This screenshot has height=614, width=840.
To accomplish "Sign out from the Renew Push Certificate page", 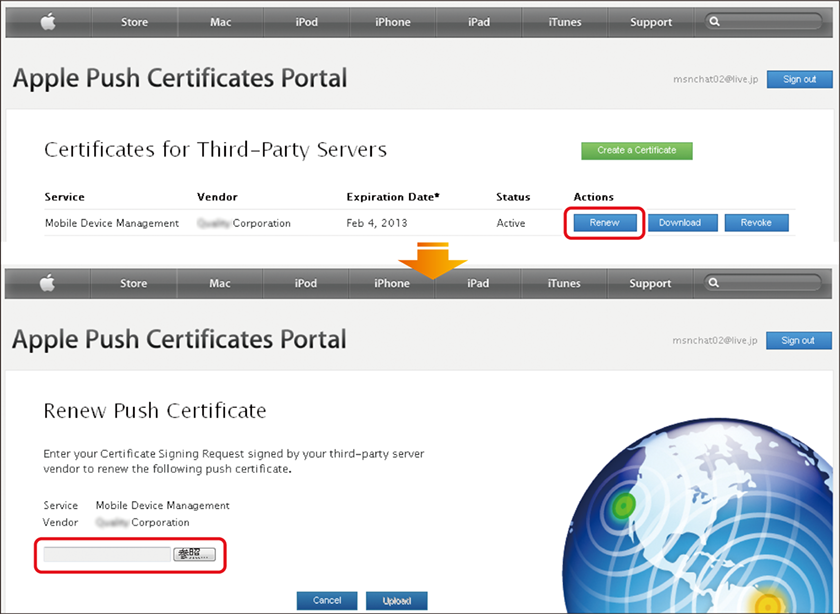I will 798,340.
